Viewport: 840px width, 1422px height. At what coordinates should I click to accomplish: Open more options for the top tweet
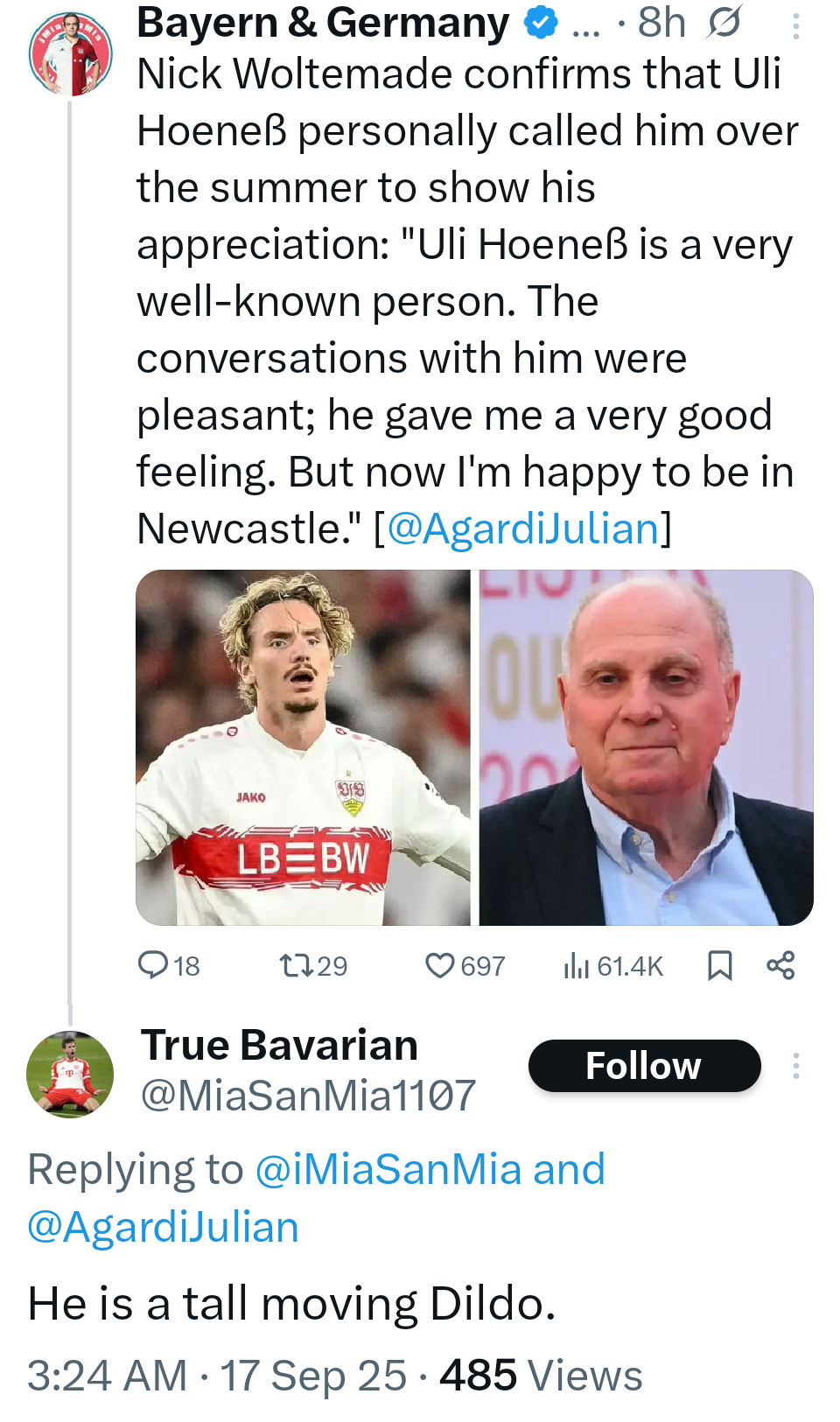pos(795,26)
